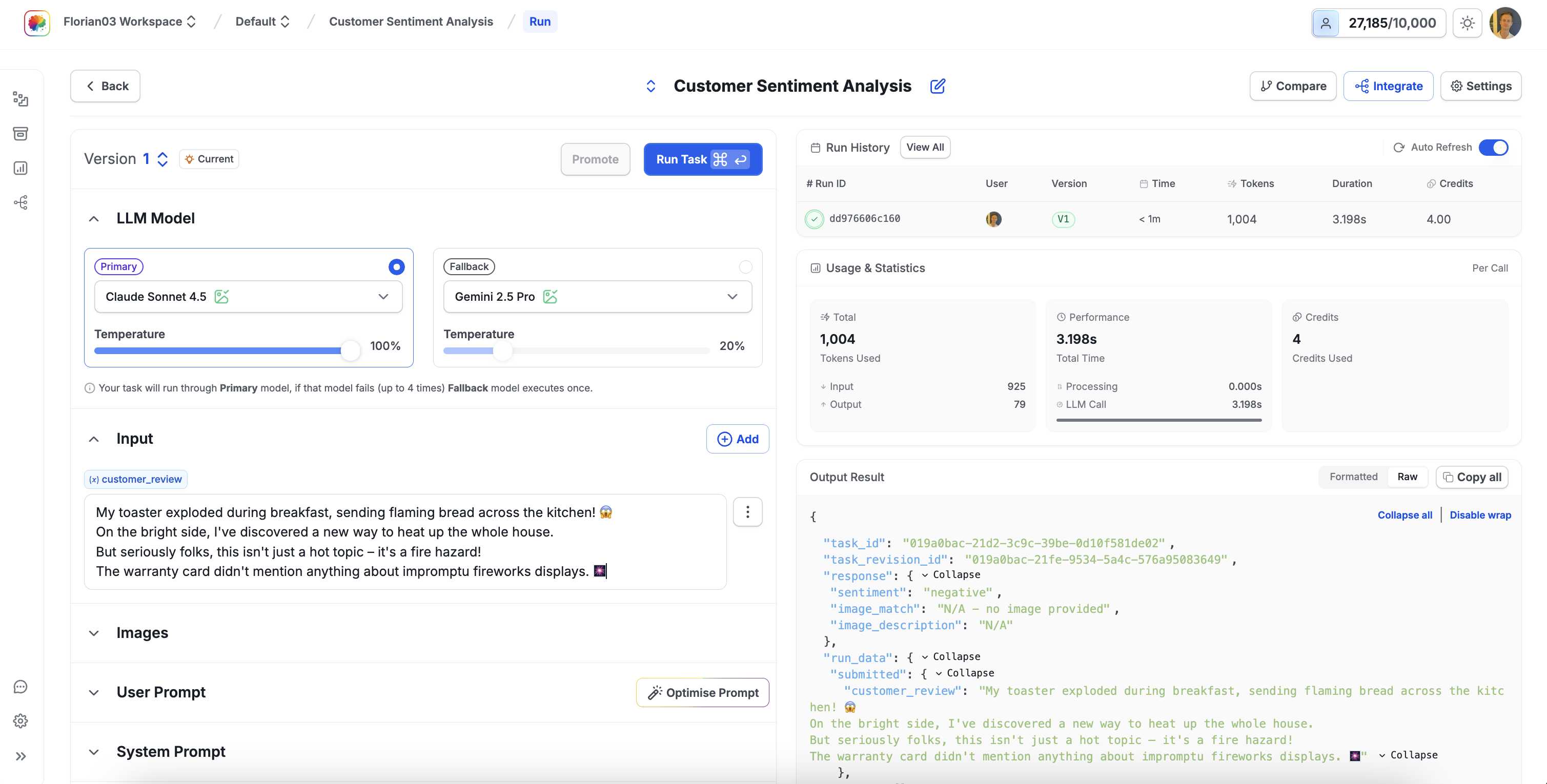Click the Optimise Prompt button

pos(702,693)
